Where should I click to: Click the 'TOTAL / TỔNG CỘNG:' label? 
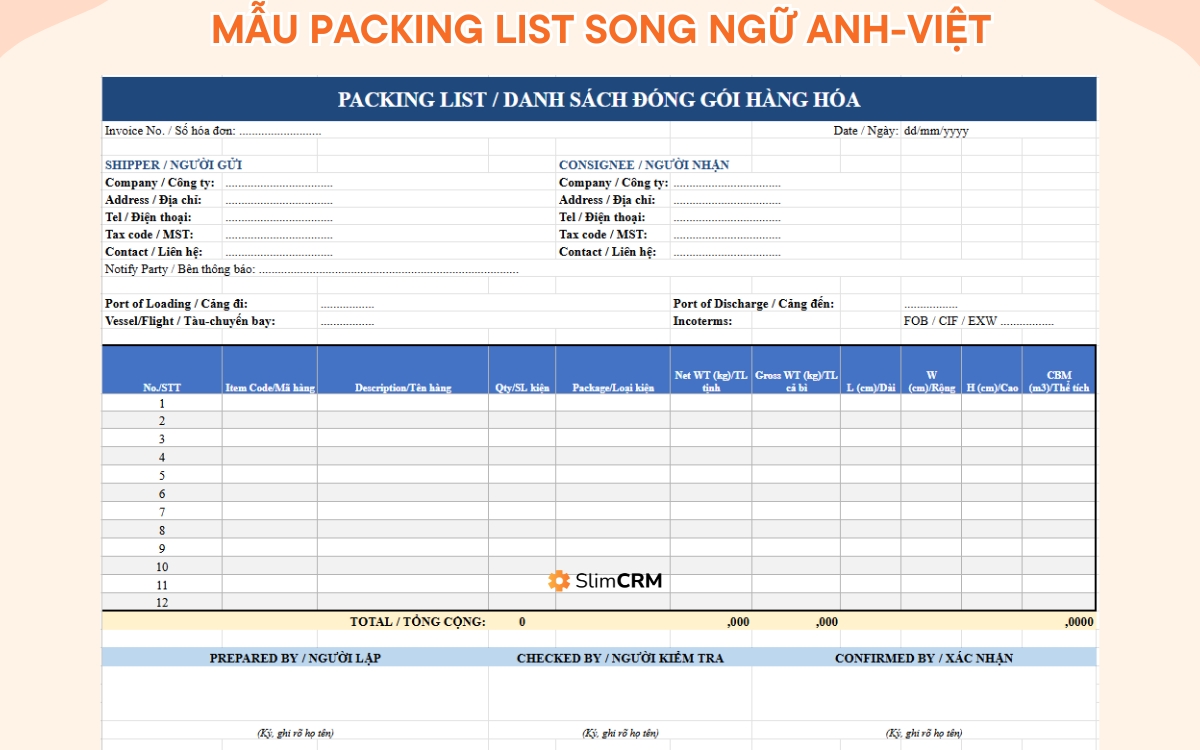[x=417, y=622]
